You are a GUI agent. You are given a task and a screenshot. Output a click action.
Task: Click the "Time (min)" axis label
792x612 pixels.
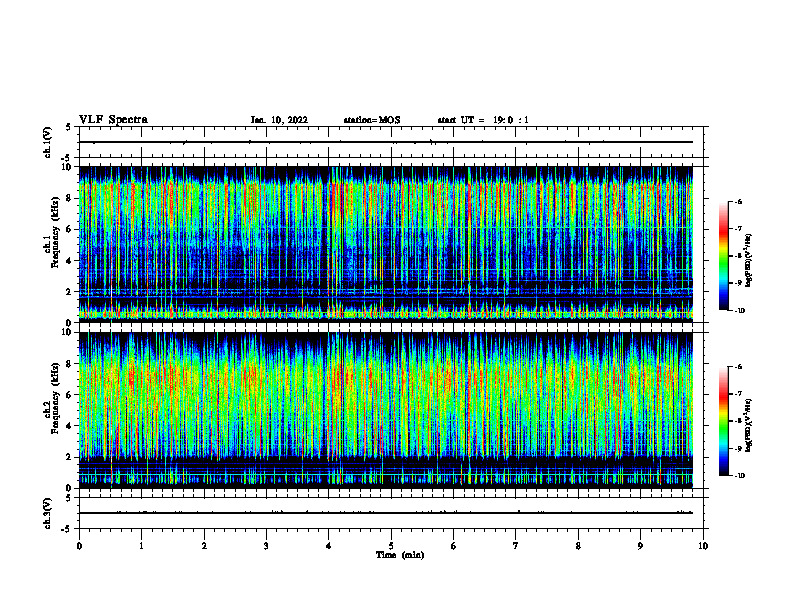tap(400, 555)
